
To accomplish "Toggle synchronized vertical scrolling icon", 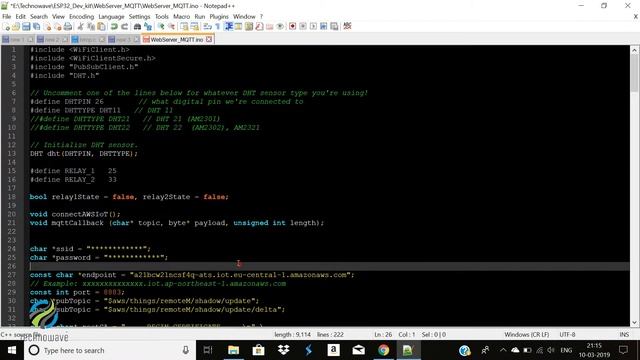I will [184, 27].
